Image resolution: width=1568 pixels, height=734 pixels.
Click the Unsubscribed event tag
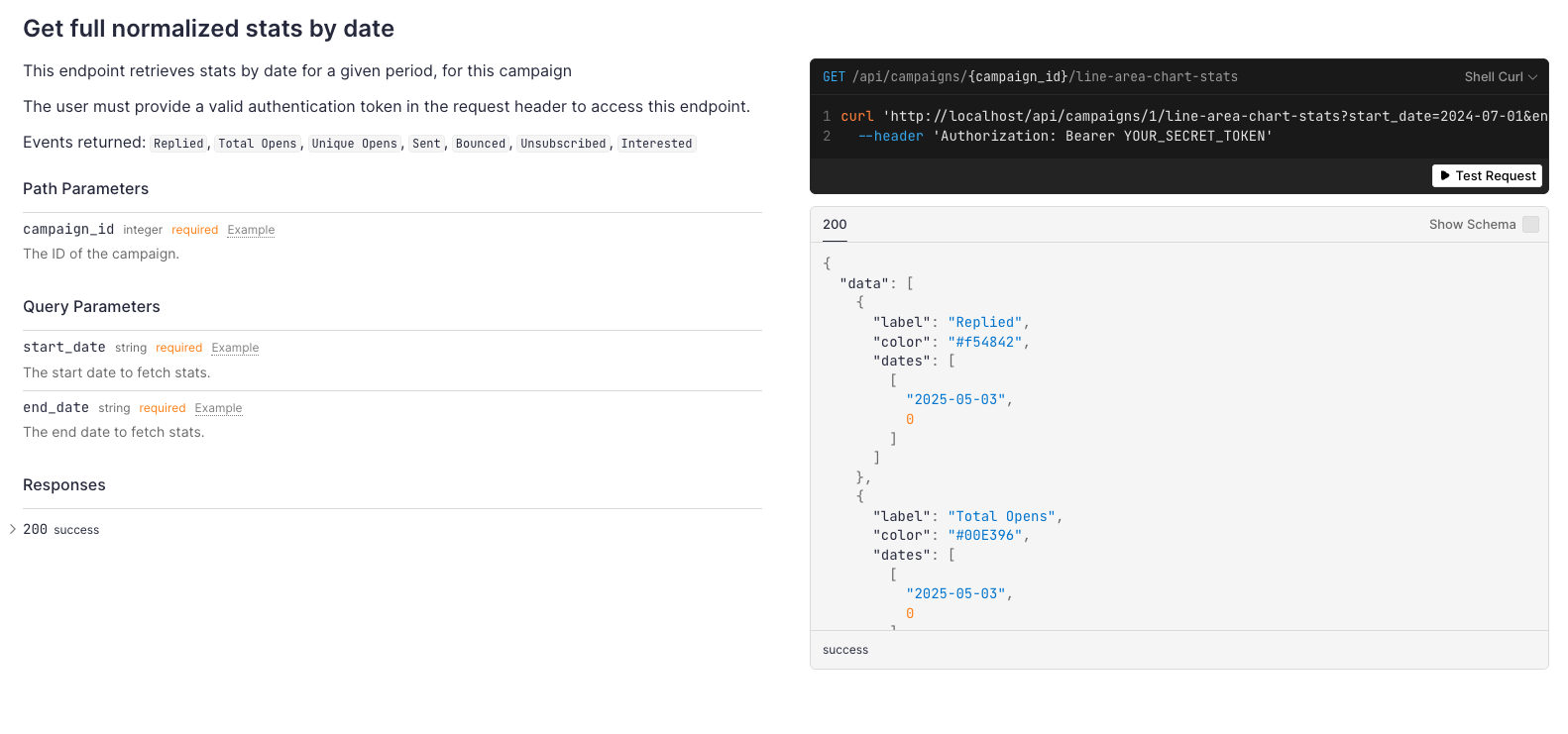click(563, 144)
